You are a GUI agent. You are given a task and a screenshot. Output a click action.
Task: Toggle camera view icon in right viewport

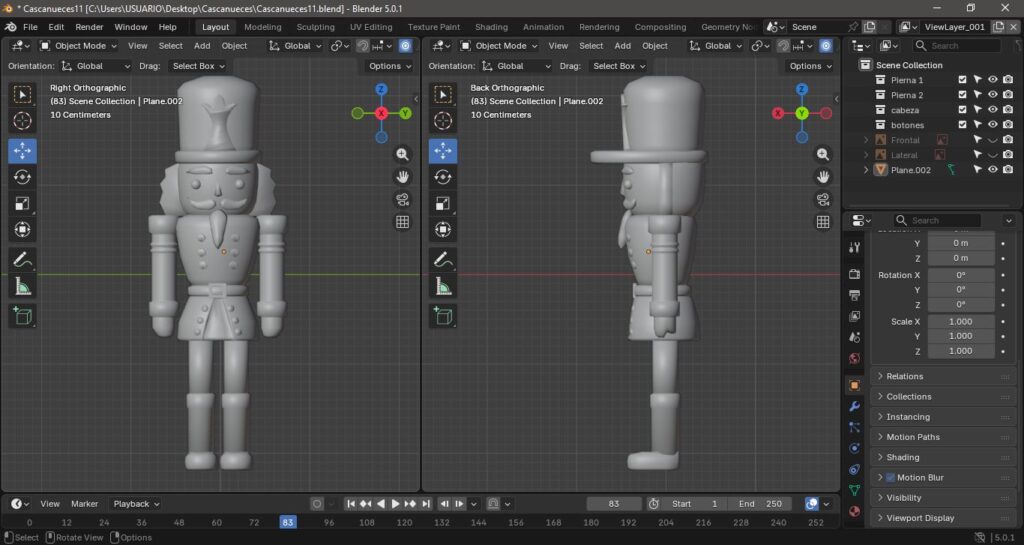[x=823, y=199]
